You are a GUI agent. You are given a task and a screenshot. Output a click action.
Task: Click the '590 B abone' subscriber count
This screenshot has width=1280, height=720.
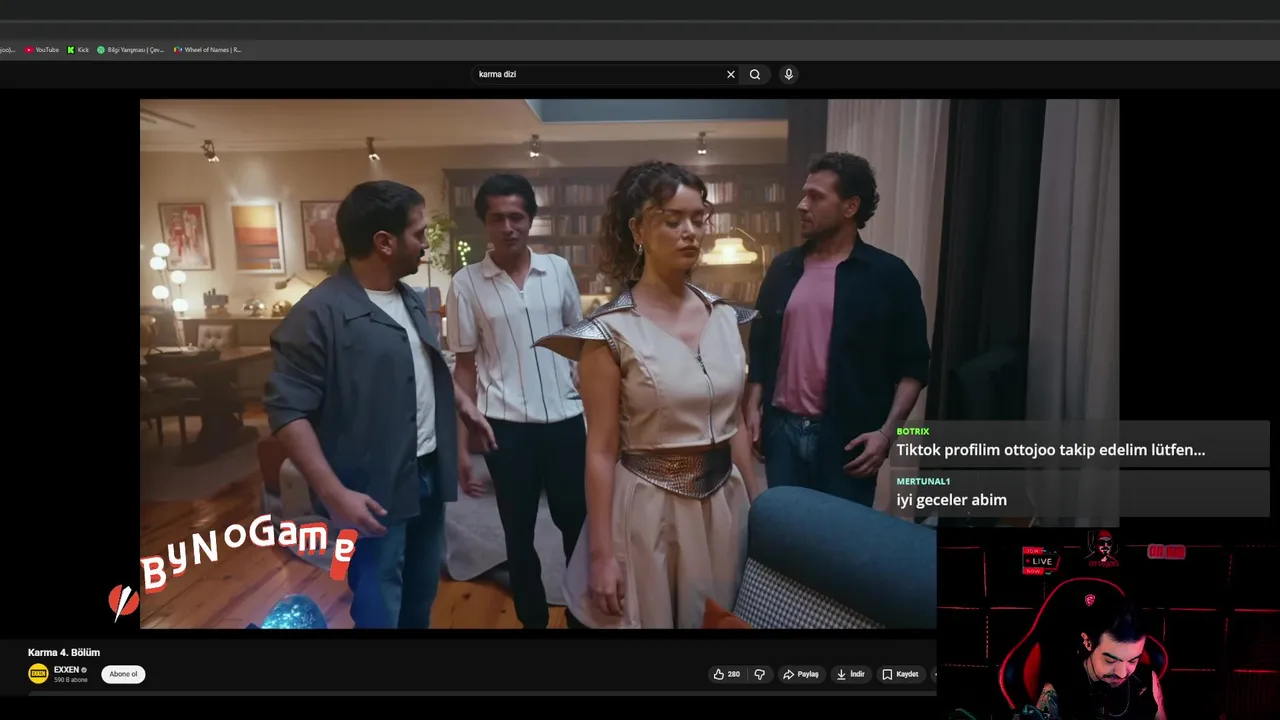pyautogui.click(x=71, y=680)
